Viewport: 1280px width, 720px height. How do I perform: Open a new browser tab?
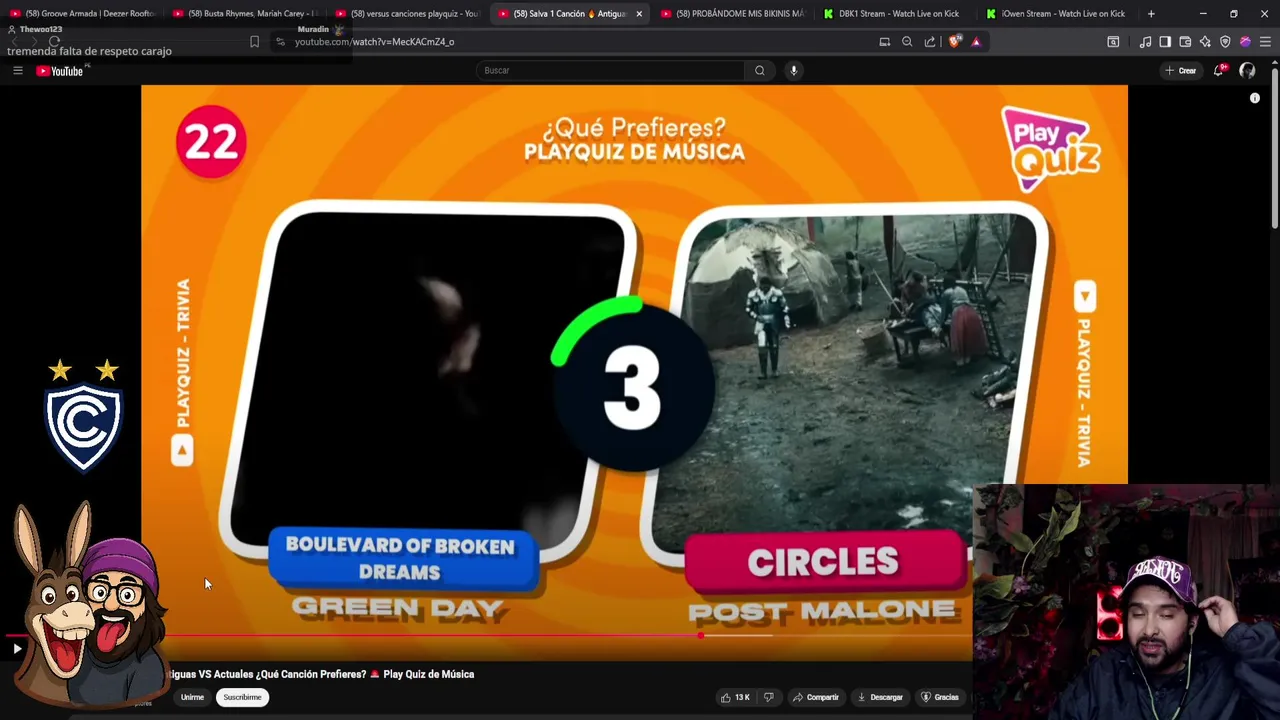(x=1151, y=14)
